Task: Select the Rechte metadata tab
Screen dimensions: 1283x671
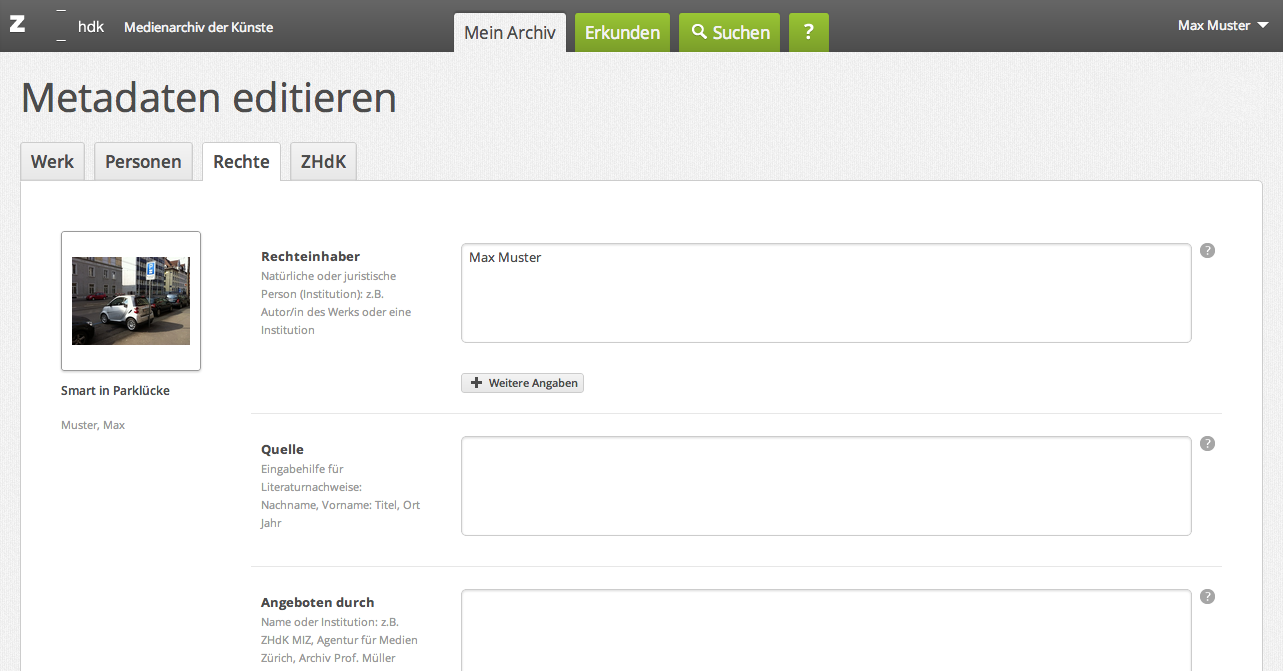Action: coord(241,162)
